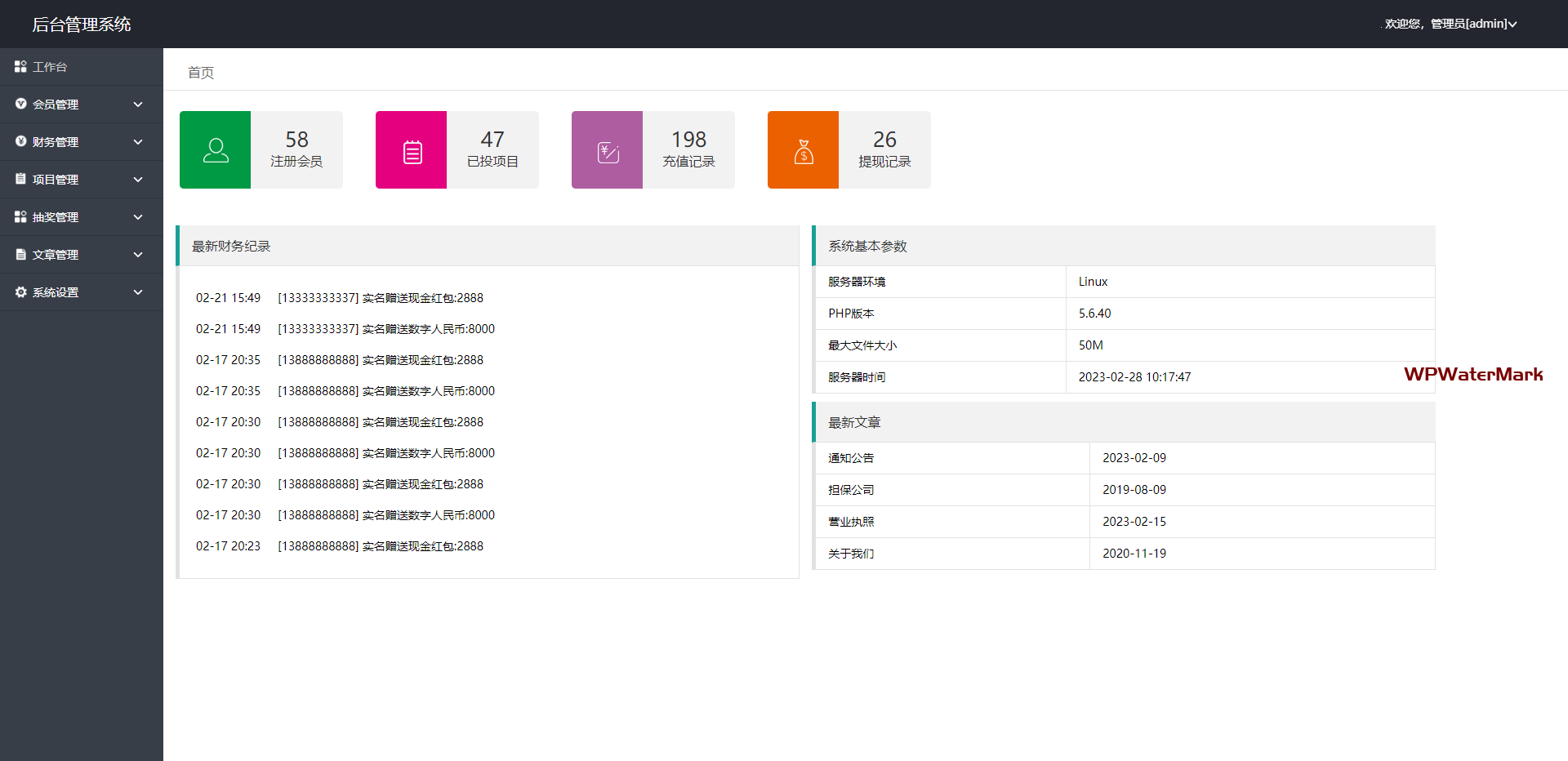Click the orange withdrawal money bag icon
Image resolution: width=1568 pixels, height=761 pixels.
point(804,150)
